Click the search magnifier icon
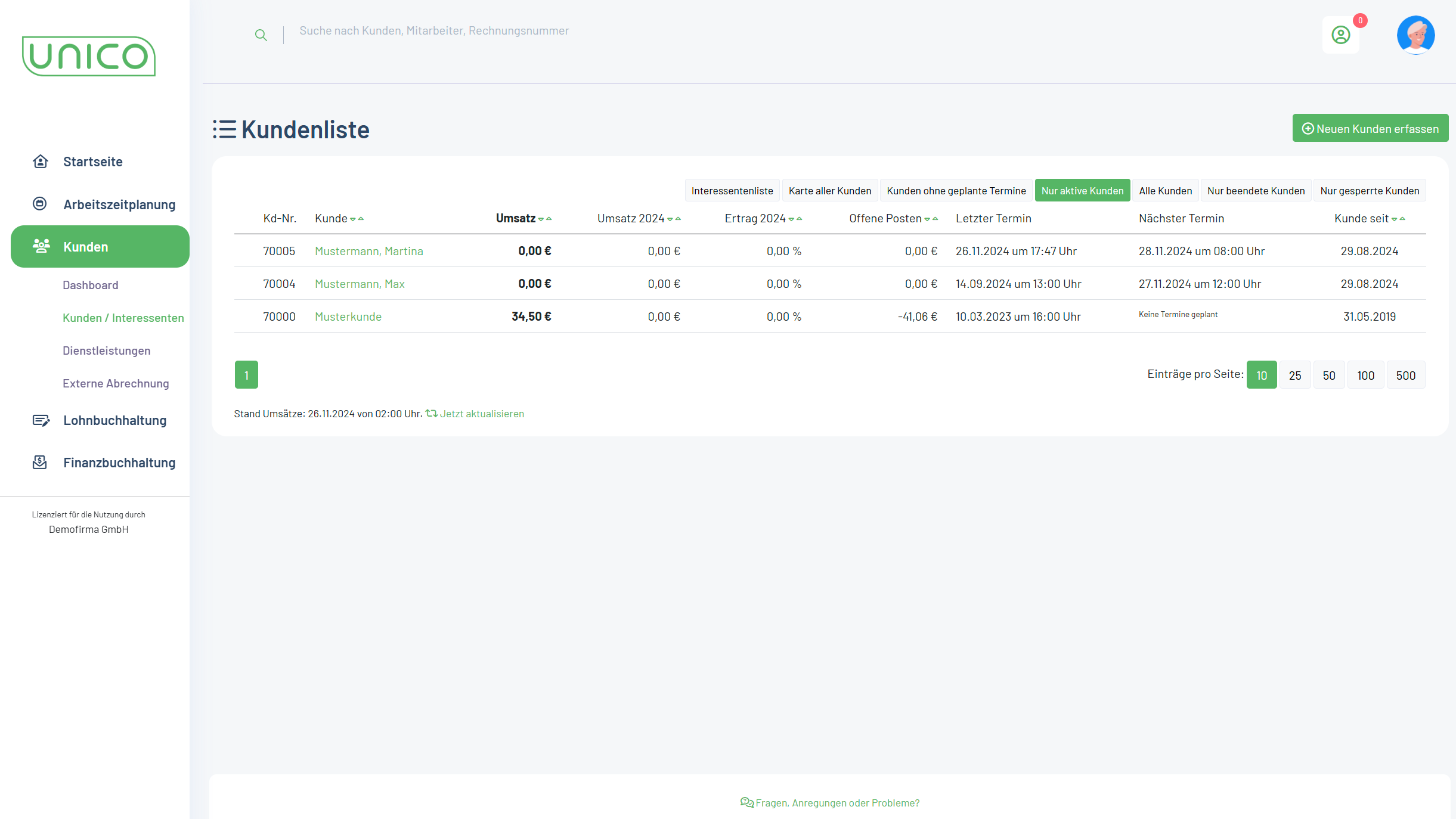 [x=261, y=35]
